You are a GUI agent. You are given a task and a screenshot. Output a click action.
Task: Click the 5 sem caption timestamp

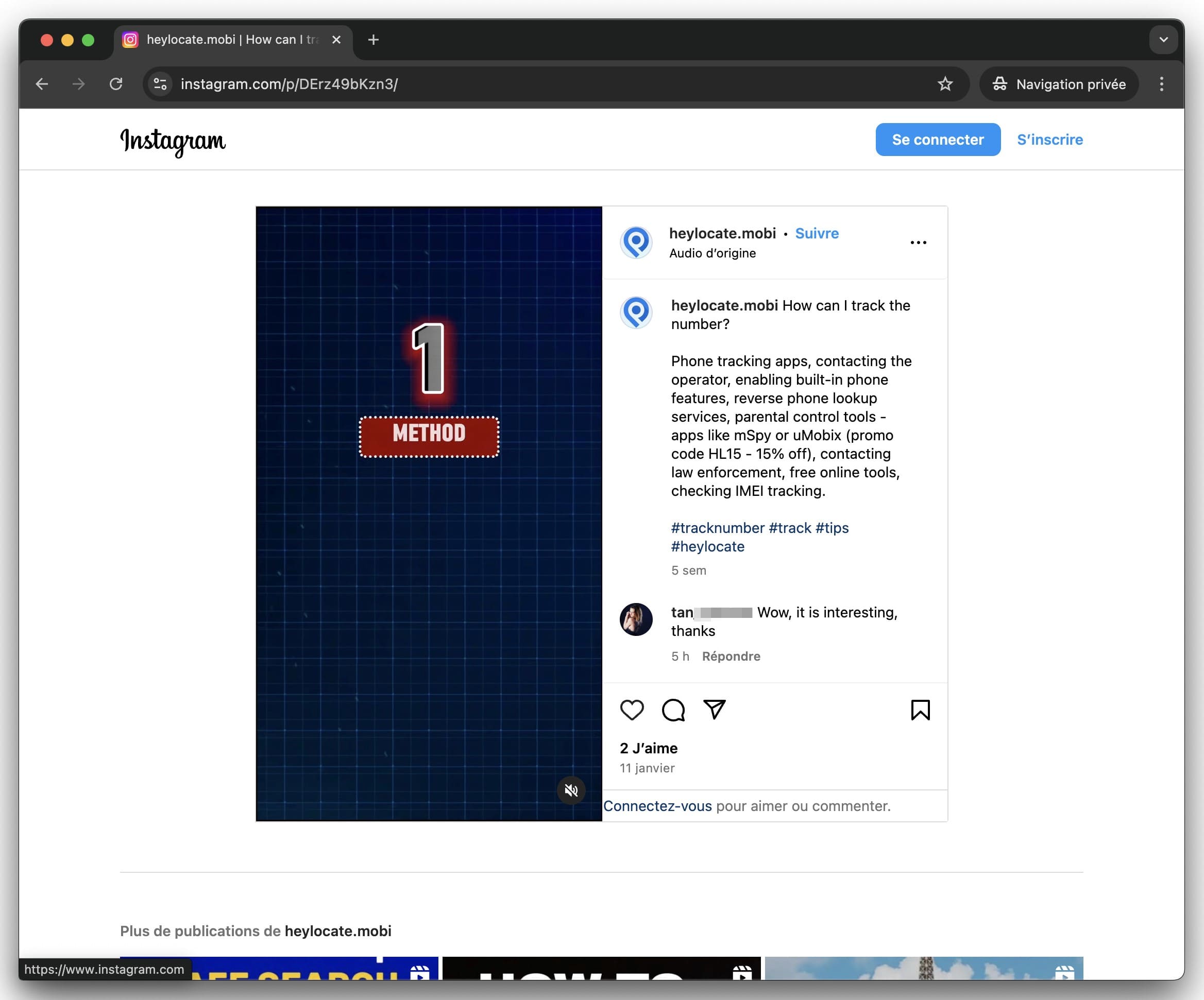click(x=689, y=570)
